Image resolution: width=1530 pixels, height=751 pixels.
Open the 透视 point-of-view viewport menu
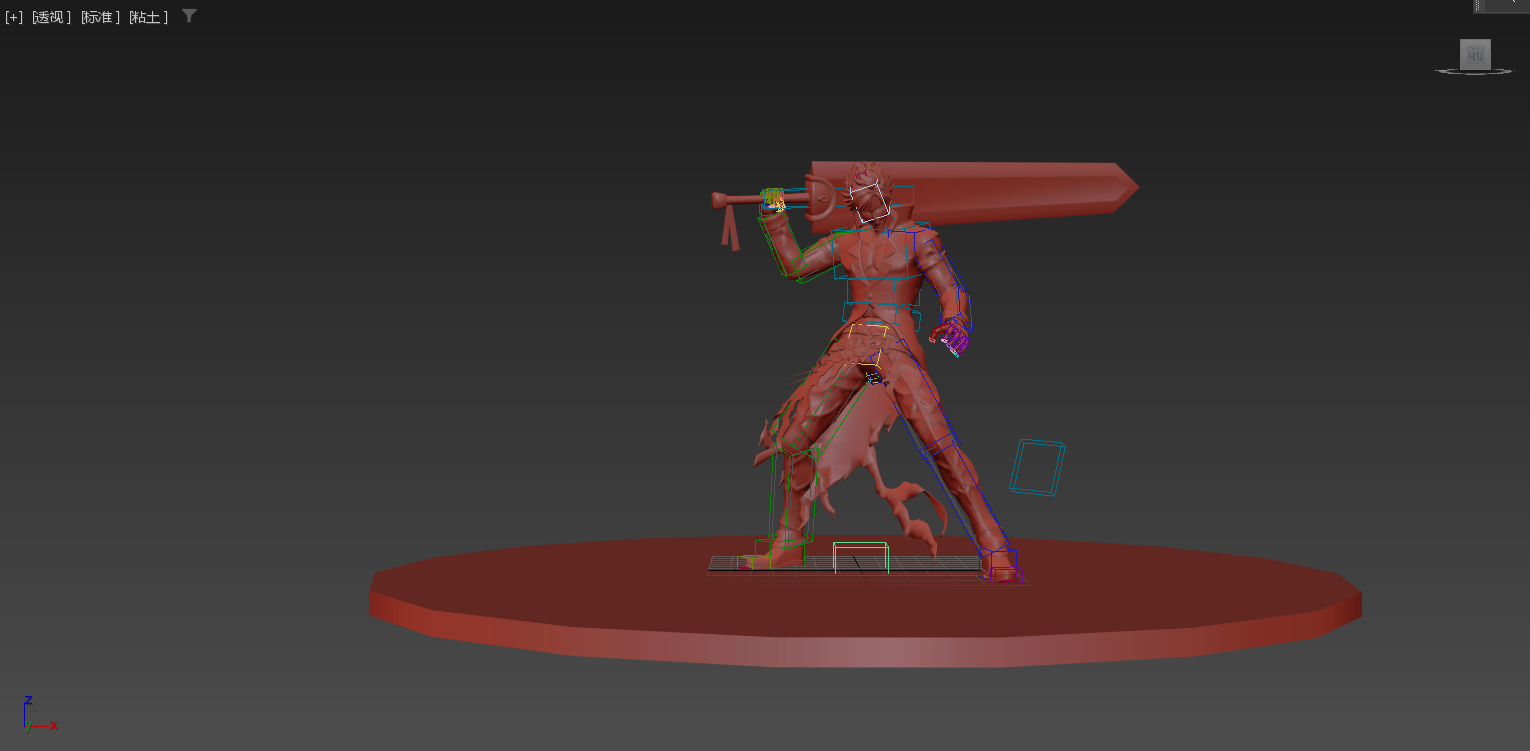click(x=51, y=17)
